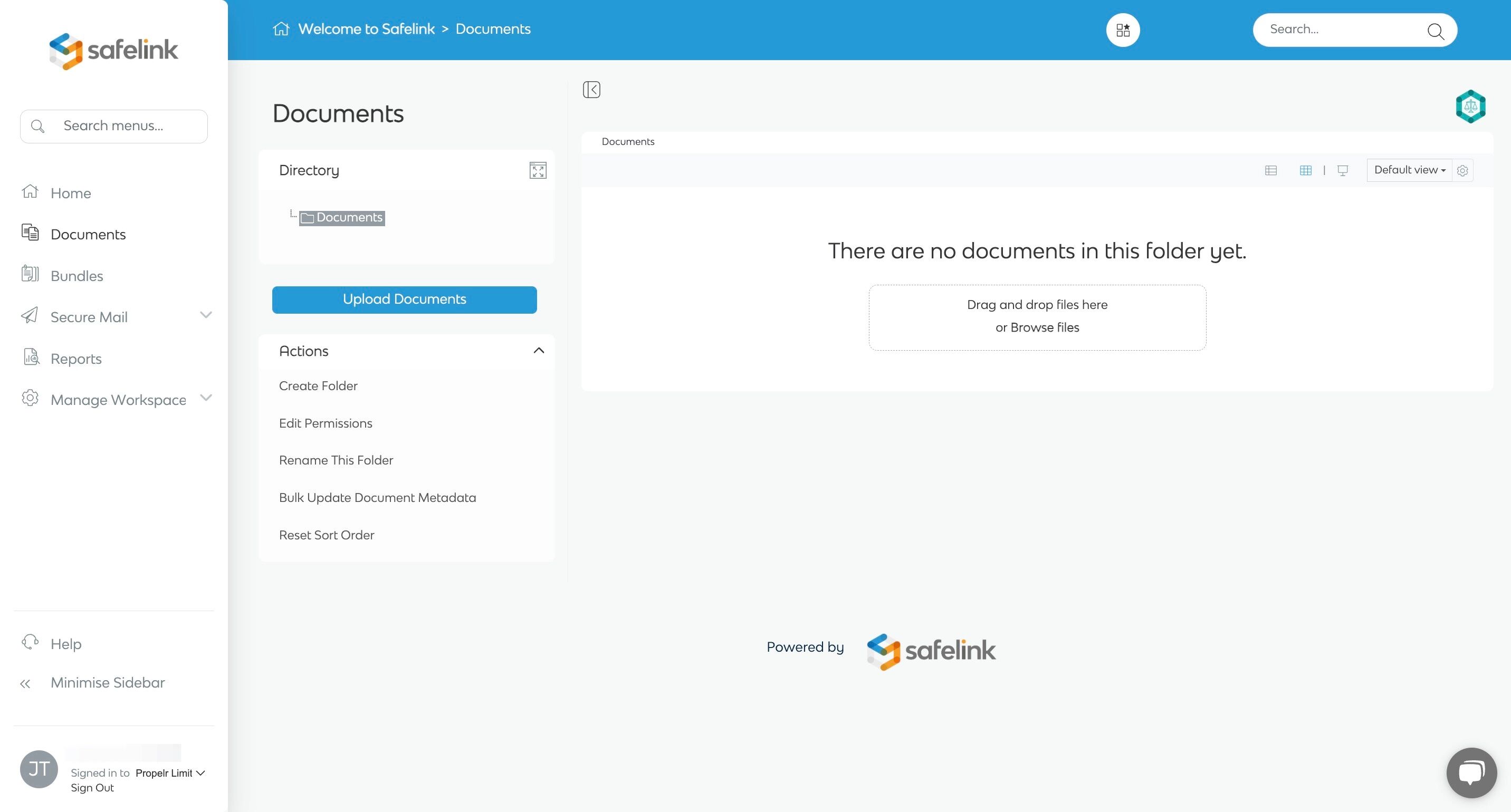This screenshot has width=1511, height=812.
Task: Click Reset Sort Order action
Action: pos(327,535)
